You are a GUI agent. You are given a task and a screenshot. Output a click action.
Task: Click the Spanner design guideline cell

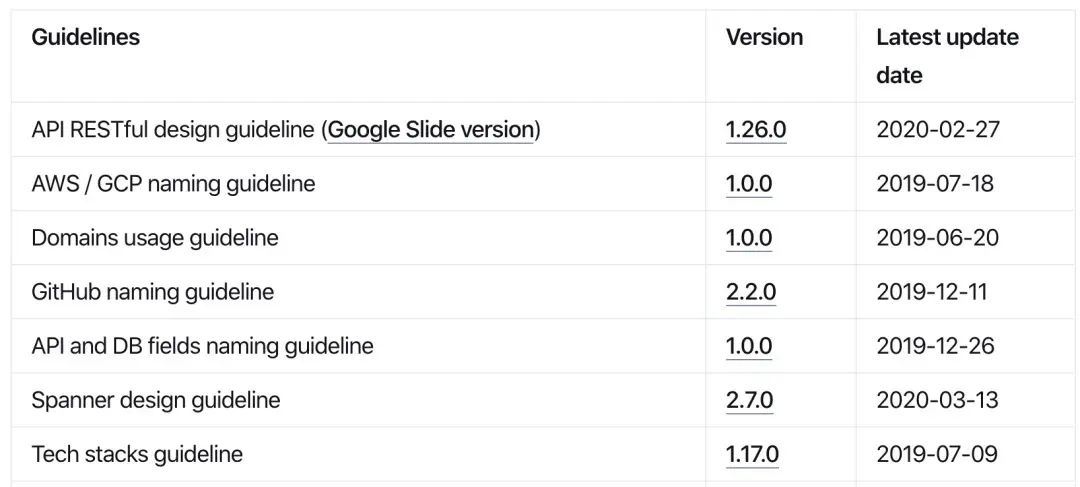(x=156, y=400)
